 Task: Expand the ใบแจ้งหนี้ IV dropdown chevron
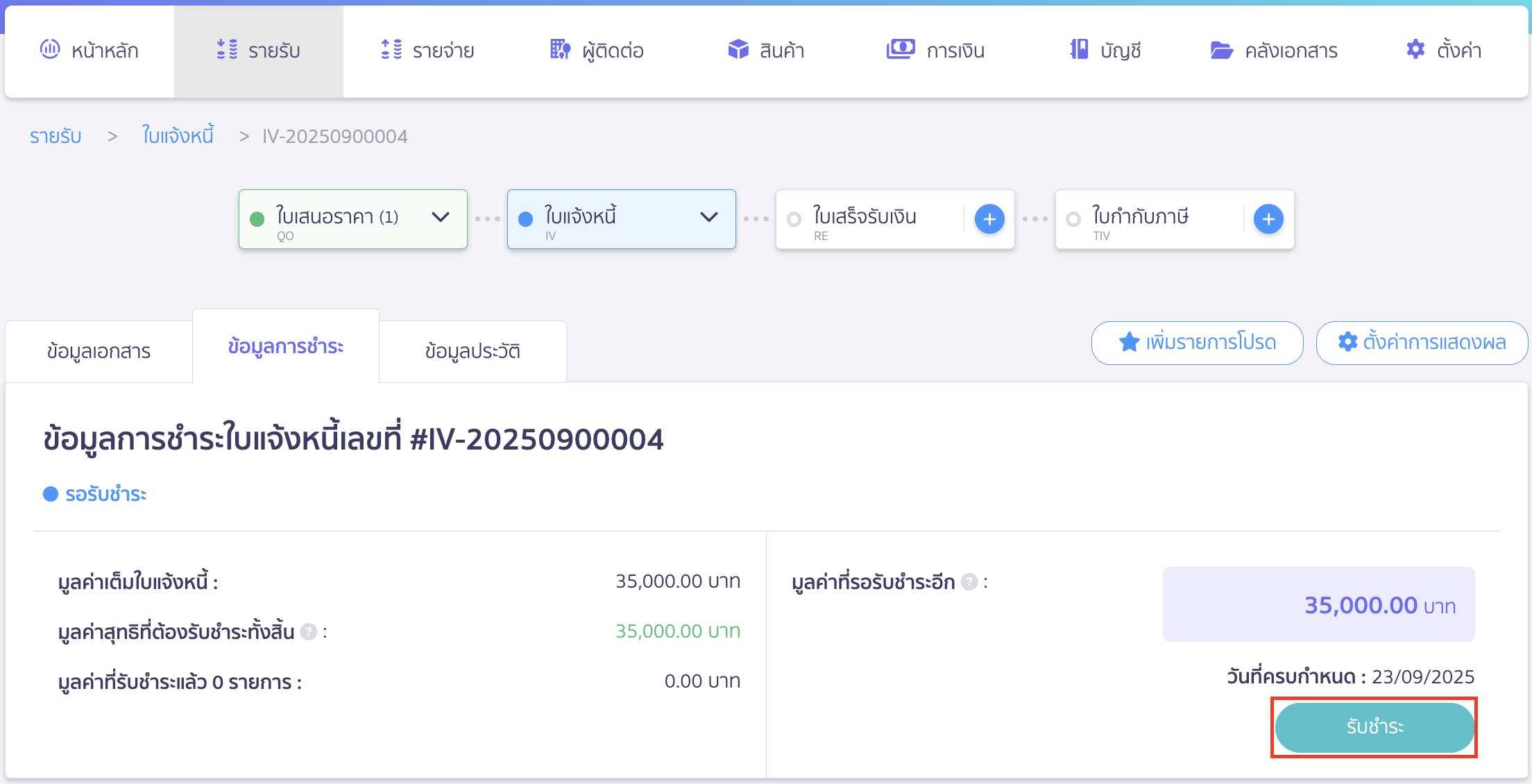tap(709, 217)
